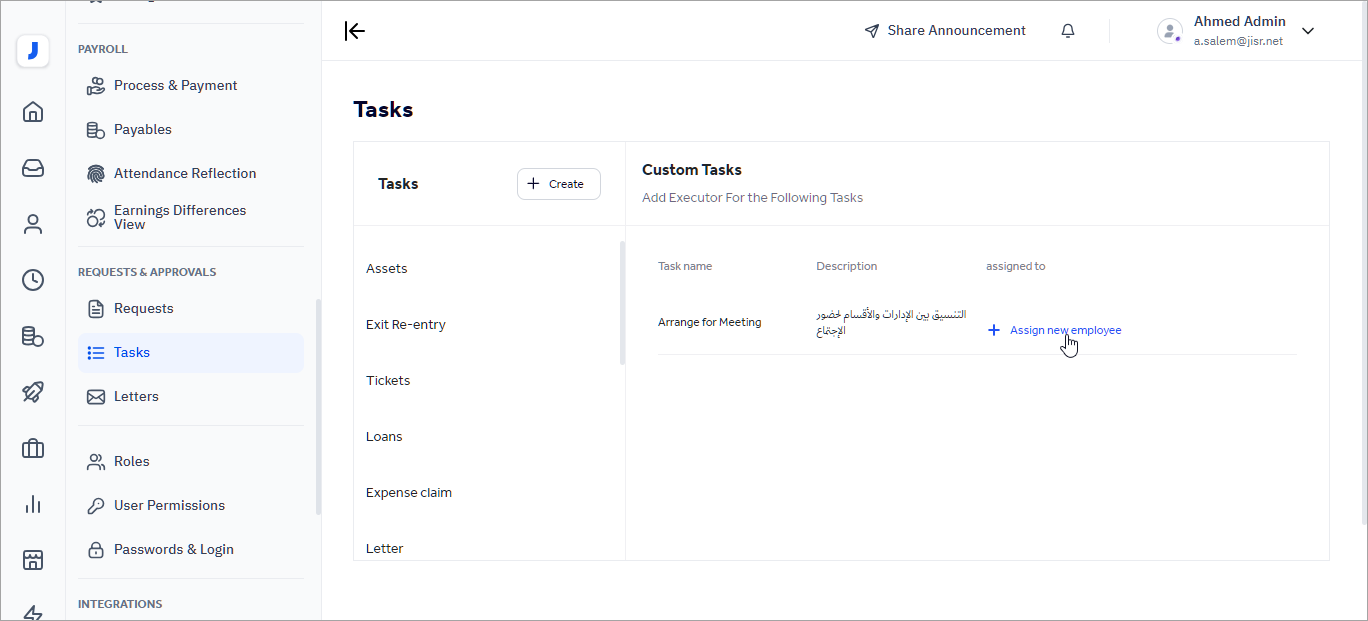This screenshot has width=1368, height=621.
Task: Open the employees person icon
Action: pyautogui.click(x=33, y=224)
